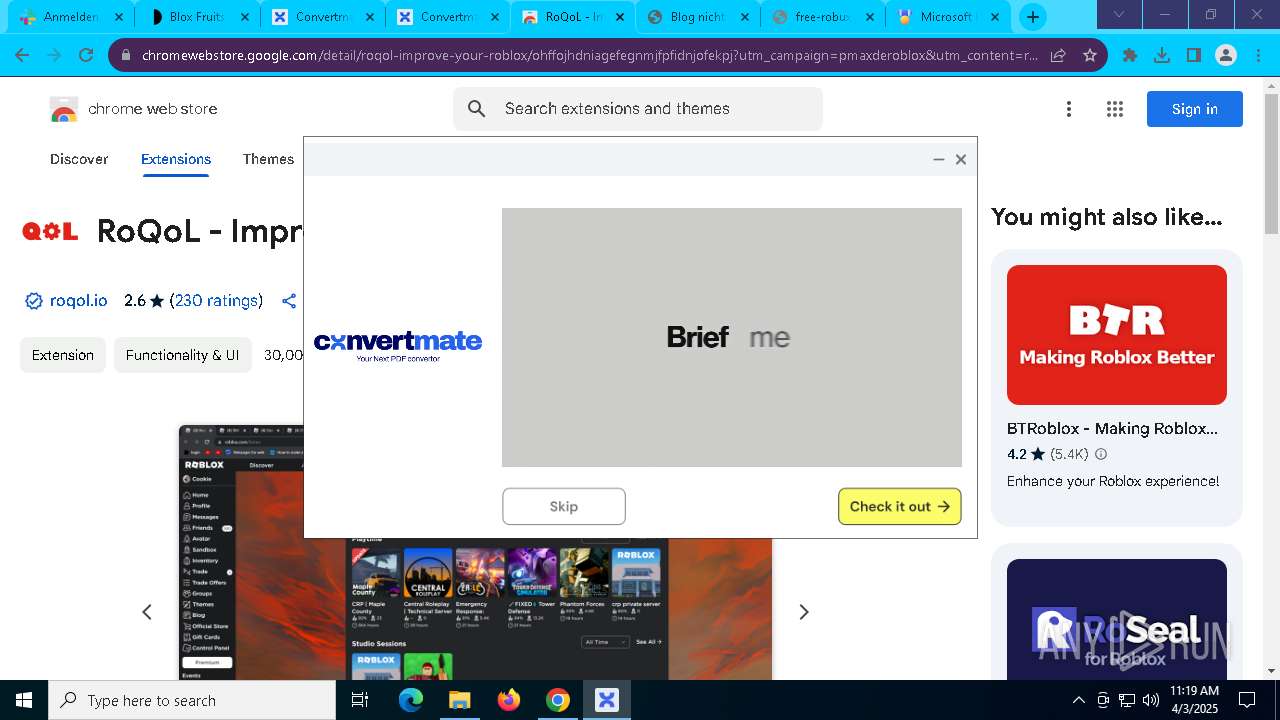Screen dimensions: 1280x720
Task: Open Firefox from taskbar
Action: coord(509,700)
